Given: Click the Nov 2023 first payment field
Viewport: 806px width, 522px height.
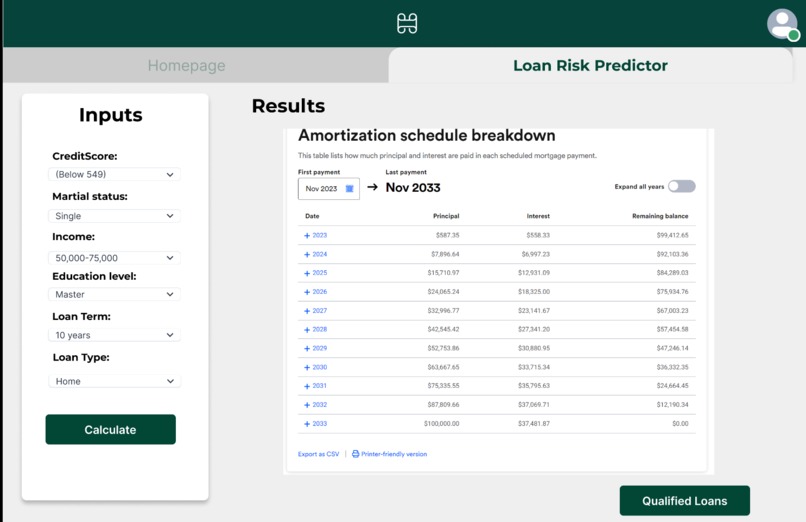Looking at the screenshot, I should pyautogui.click(x=328, y=189).
